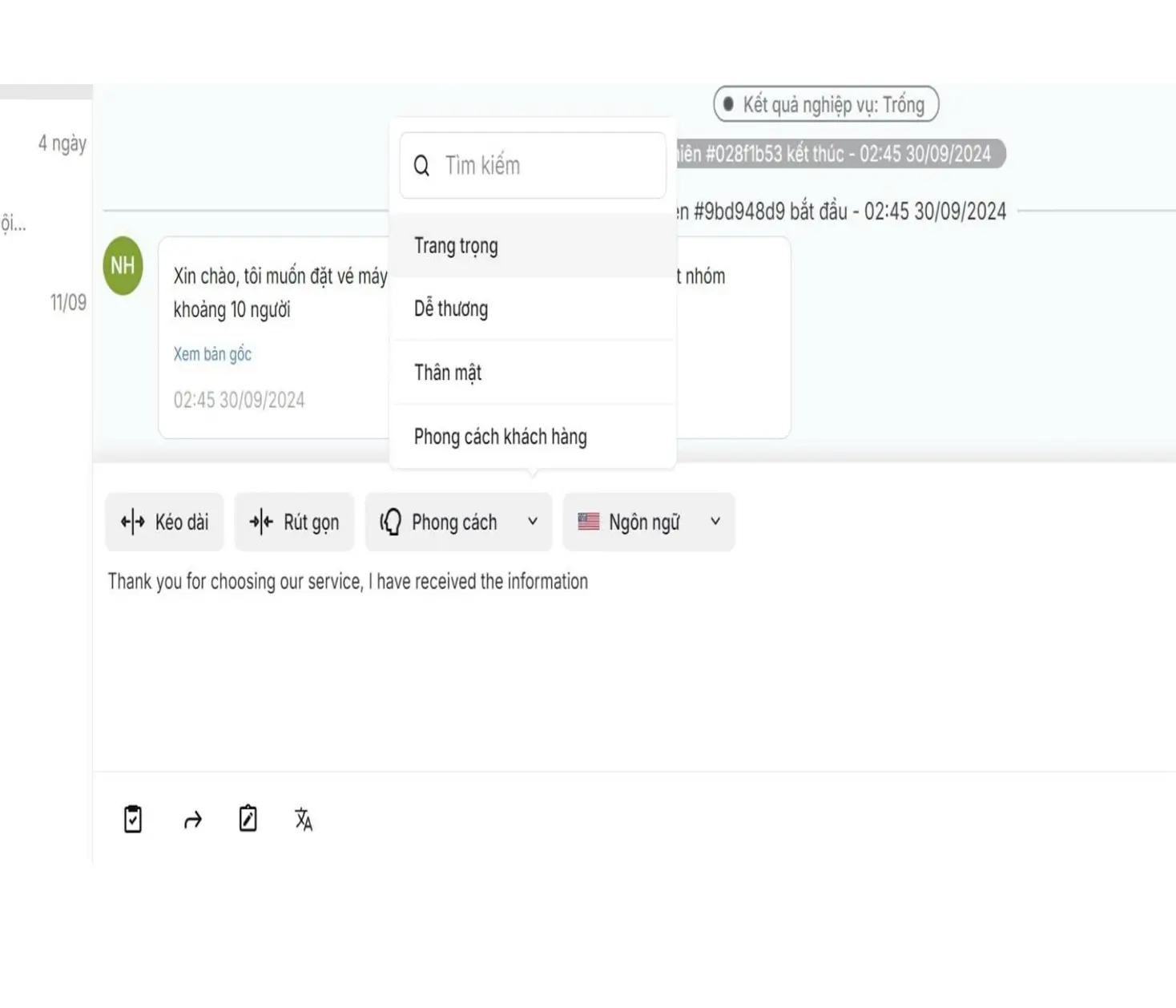
Task: Open the Xem bản gốc link
Action: tap(212, 354)
